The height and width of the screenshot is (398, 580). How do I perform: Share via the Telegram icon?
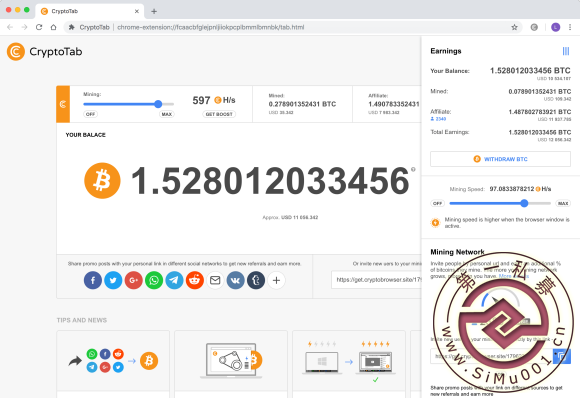[174, 280]
